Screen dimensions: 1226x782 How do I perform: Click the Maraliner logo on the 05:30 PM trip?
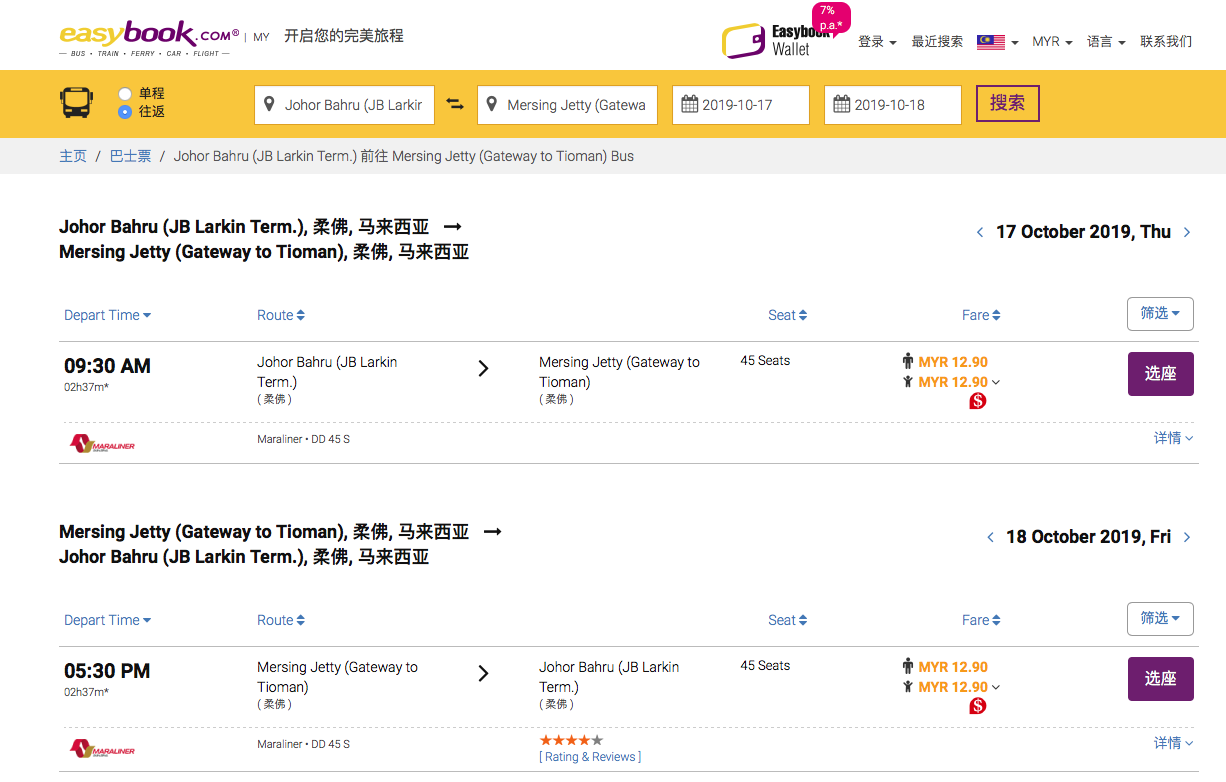tap(102, 748)
